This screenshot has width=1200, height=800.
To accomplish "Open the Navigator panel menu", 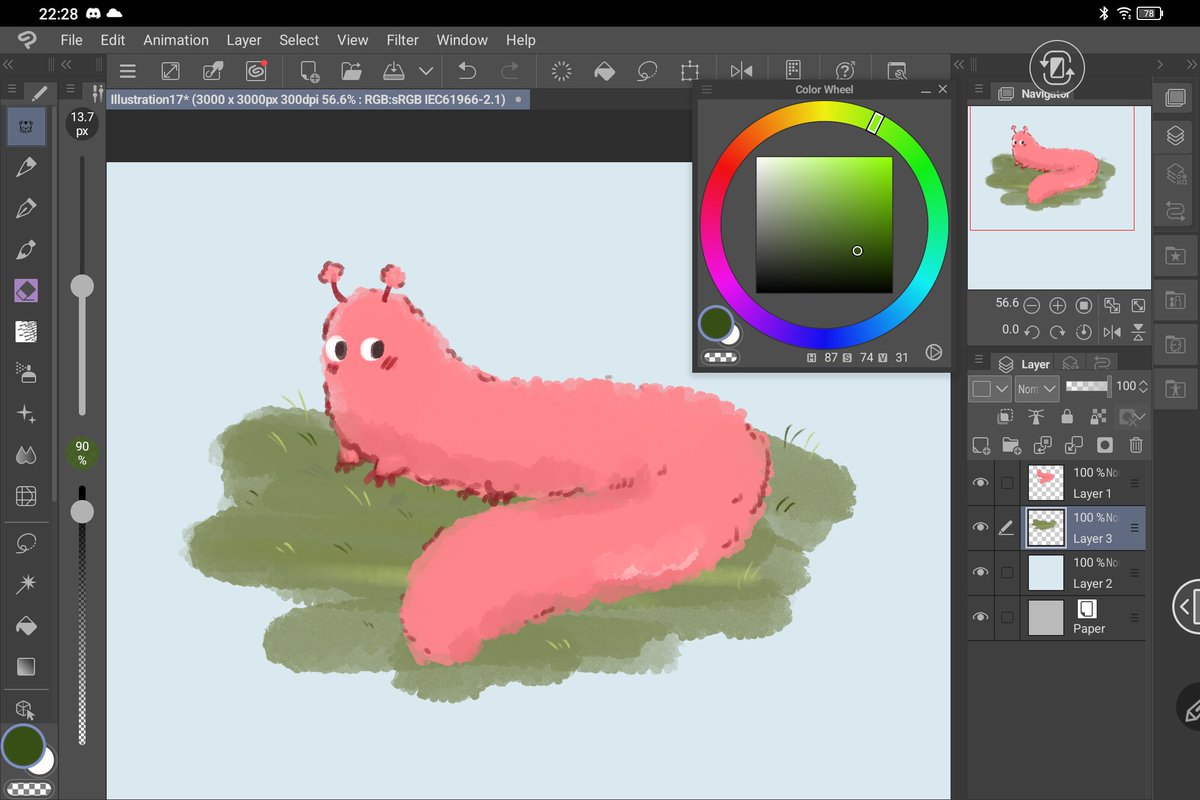I will [978, 91].
